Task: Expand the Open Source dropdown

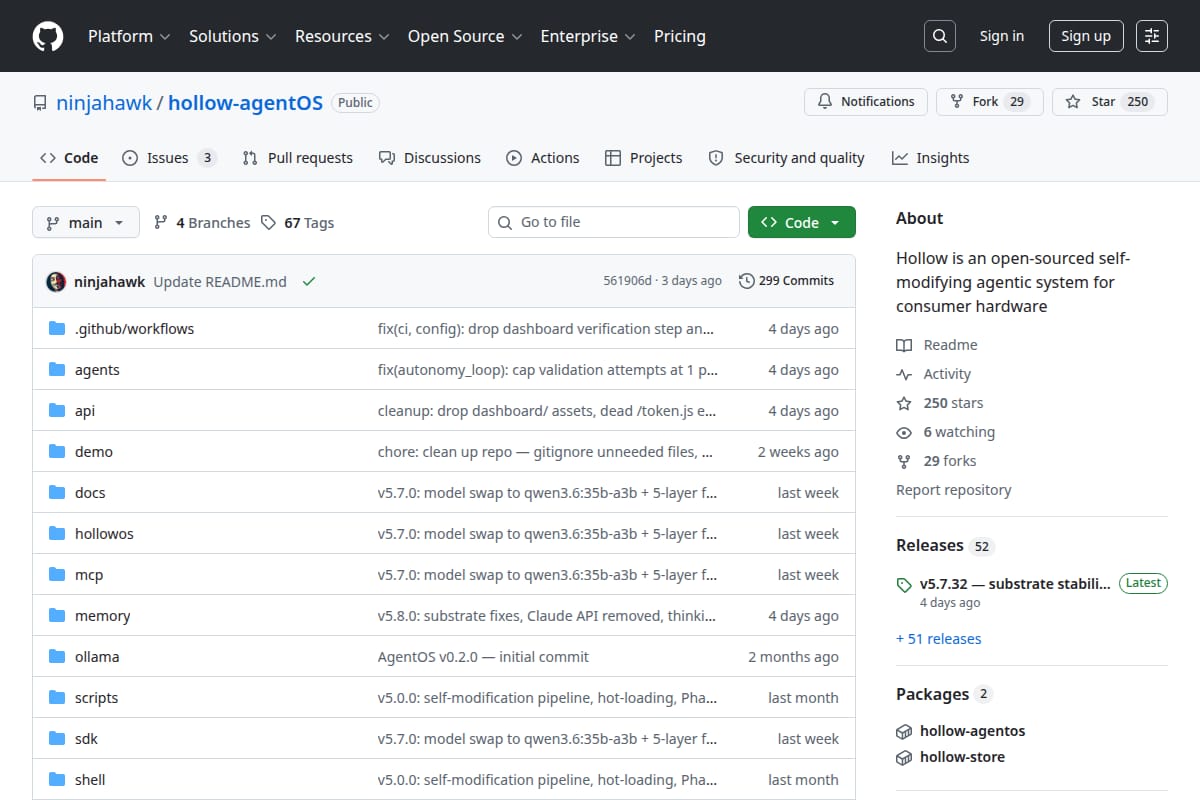Action: click(465, 36)
